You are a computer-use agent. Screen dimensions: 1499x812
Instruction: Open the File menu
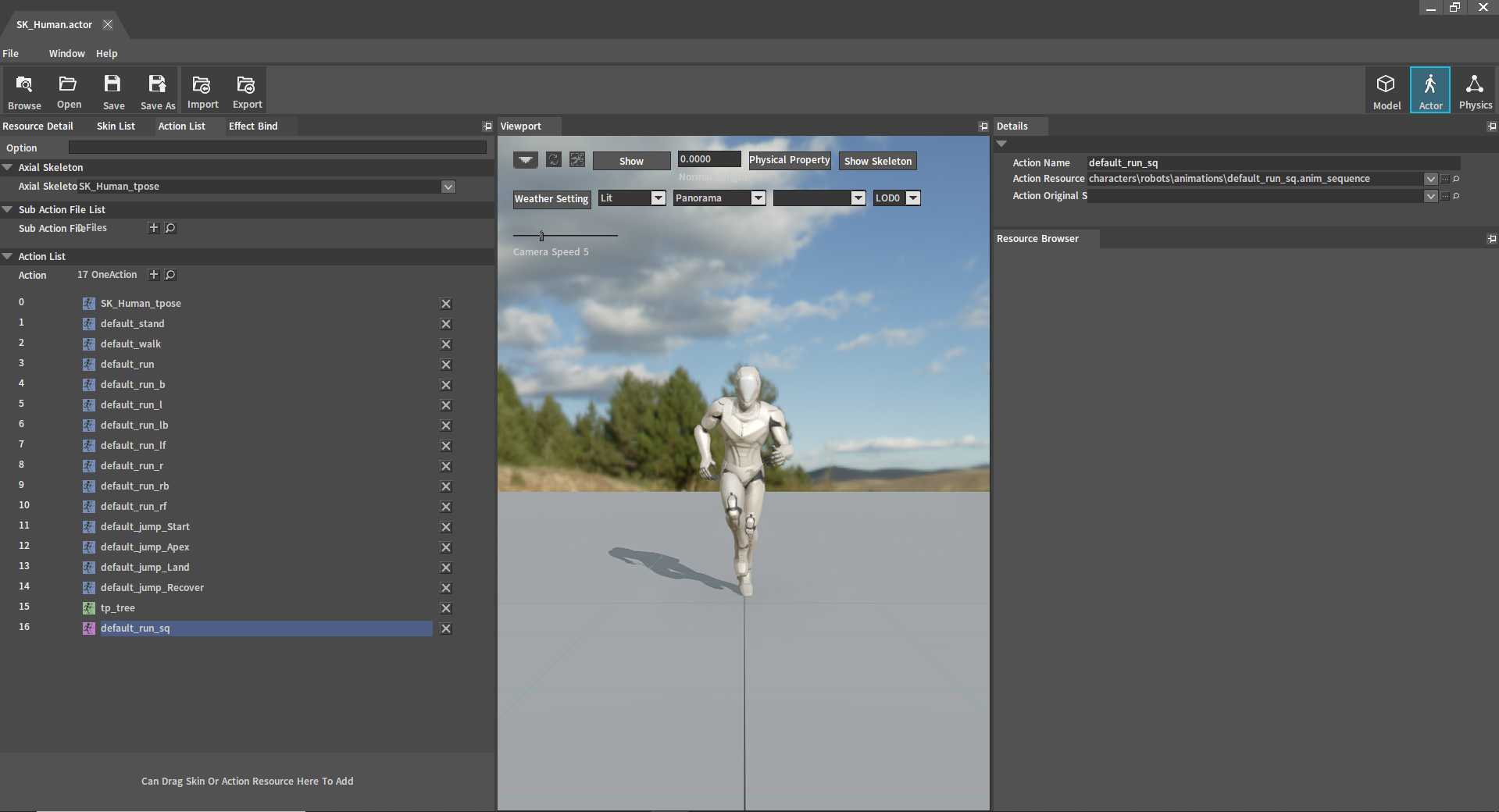click(11, 54)
